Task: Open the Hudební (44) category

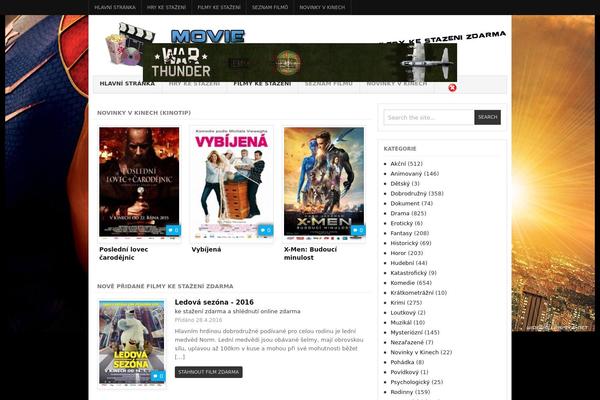Action: (x=409, y=263)
